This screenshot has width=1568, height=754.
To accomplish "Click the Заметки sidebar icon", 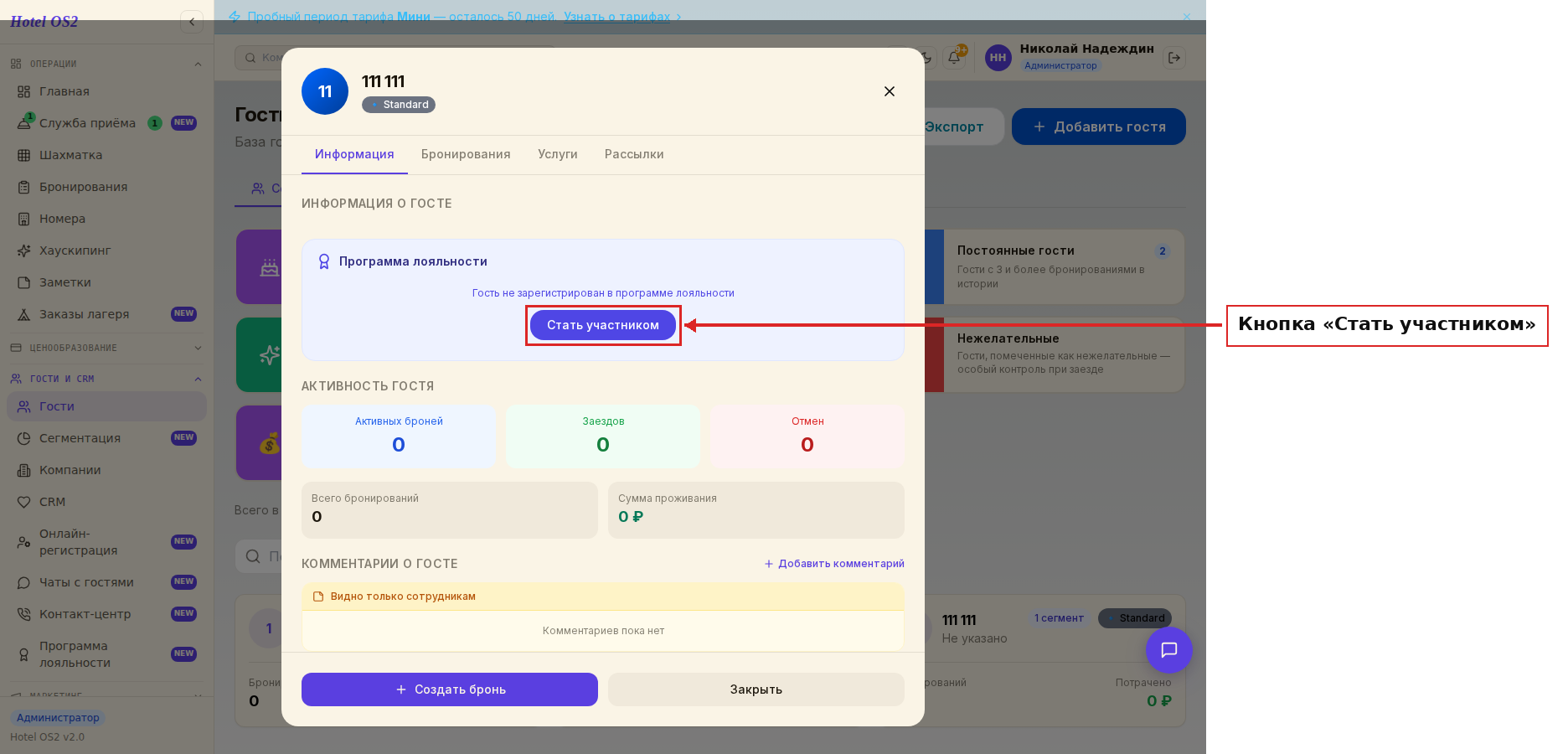I will pos(23,282).
